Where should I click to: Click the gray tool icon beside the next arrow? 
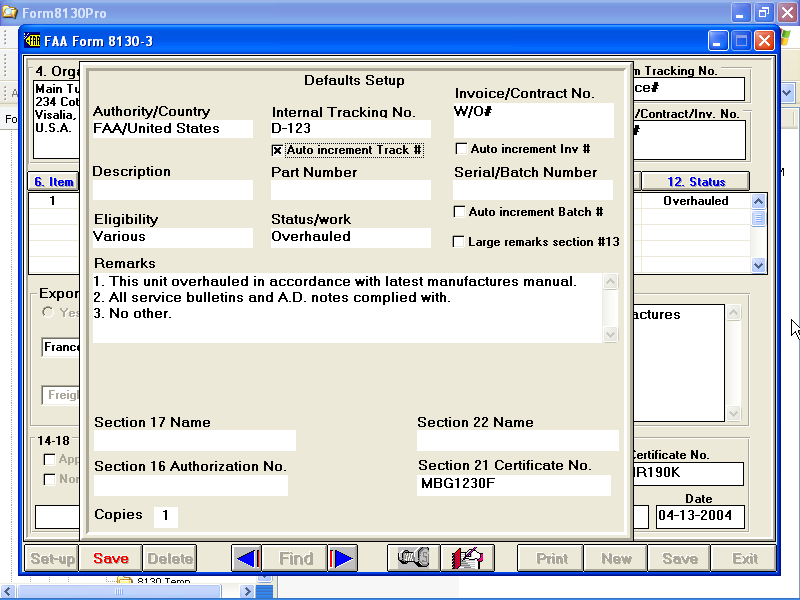[x=413, y=559]
